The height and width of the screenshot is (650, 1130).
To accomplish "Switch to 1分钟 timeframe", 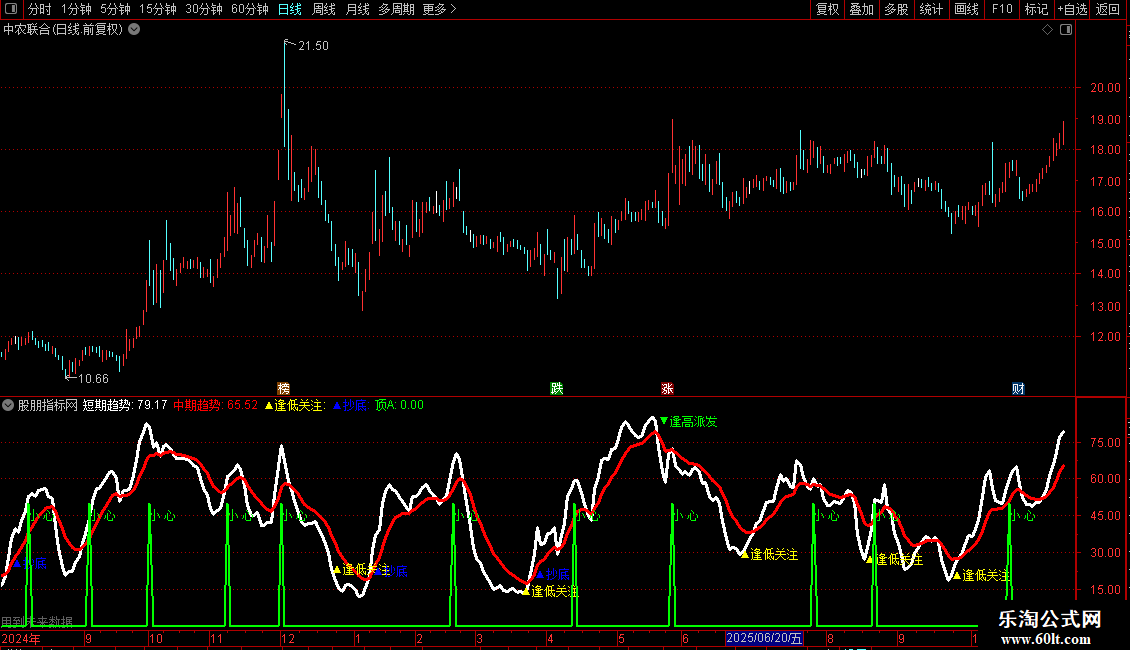I will pos(76,9).
